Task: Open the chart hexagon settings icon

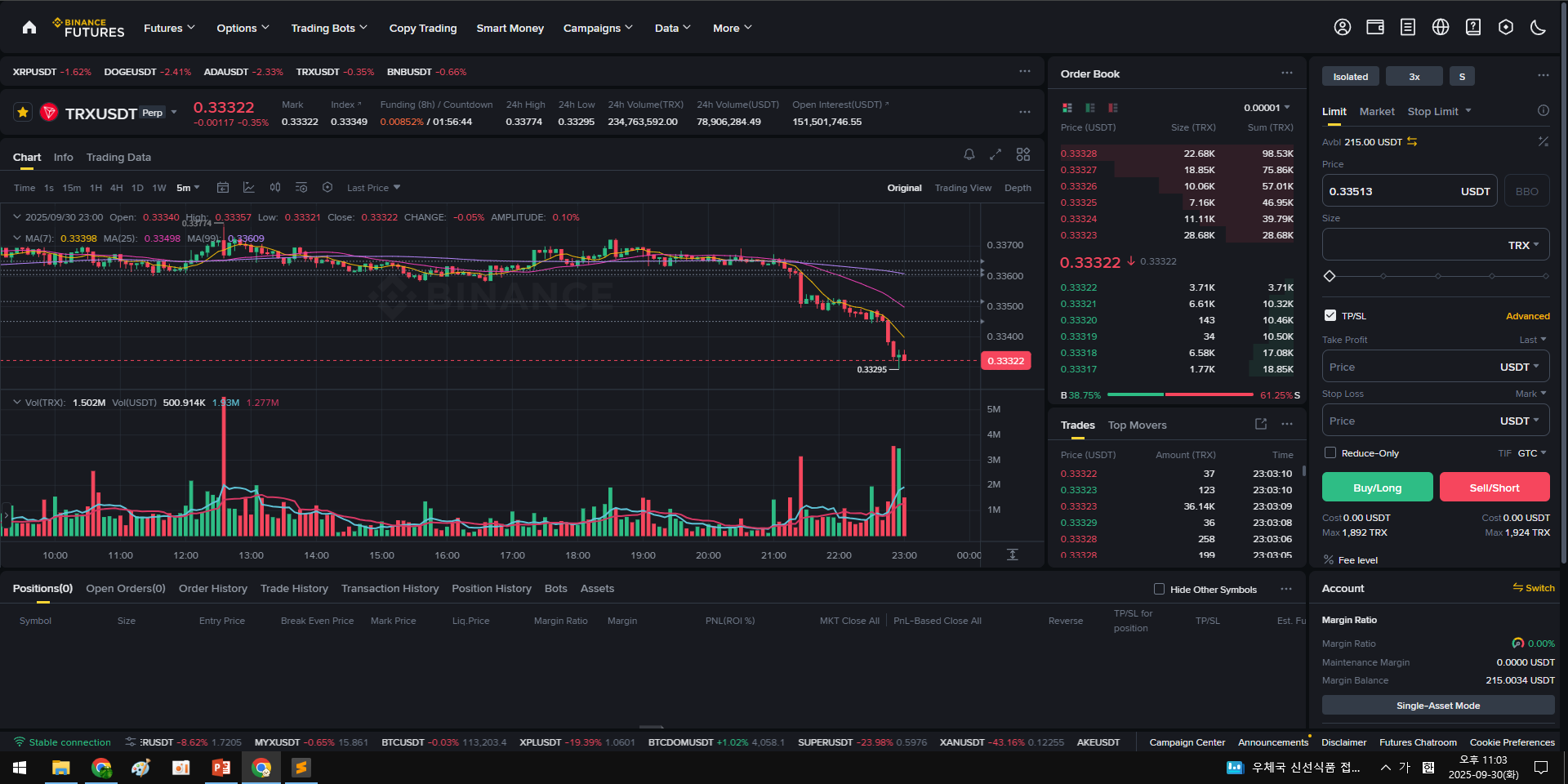Action: click(x=327, y=188)
